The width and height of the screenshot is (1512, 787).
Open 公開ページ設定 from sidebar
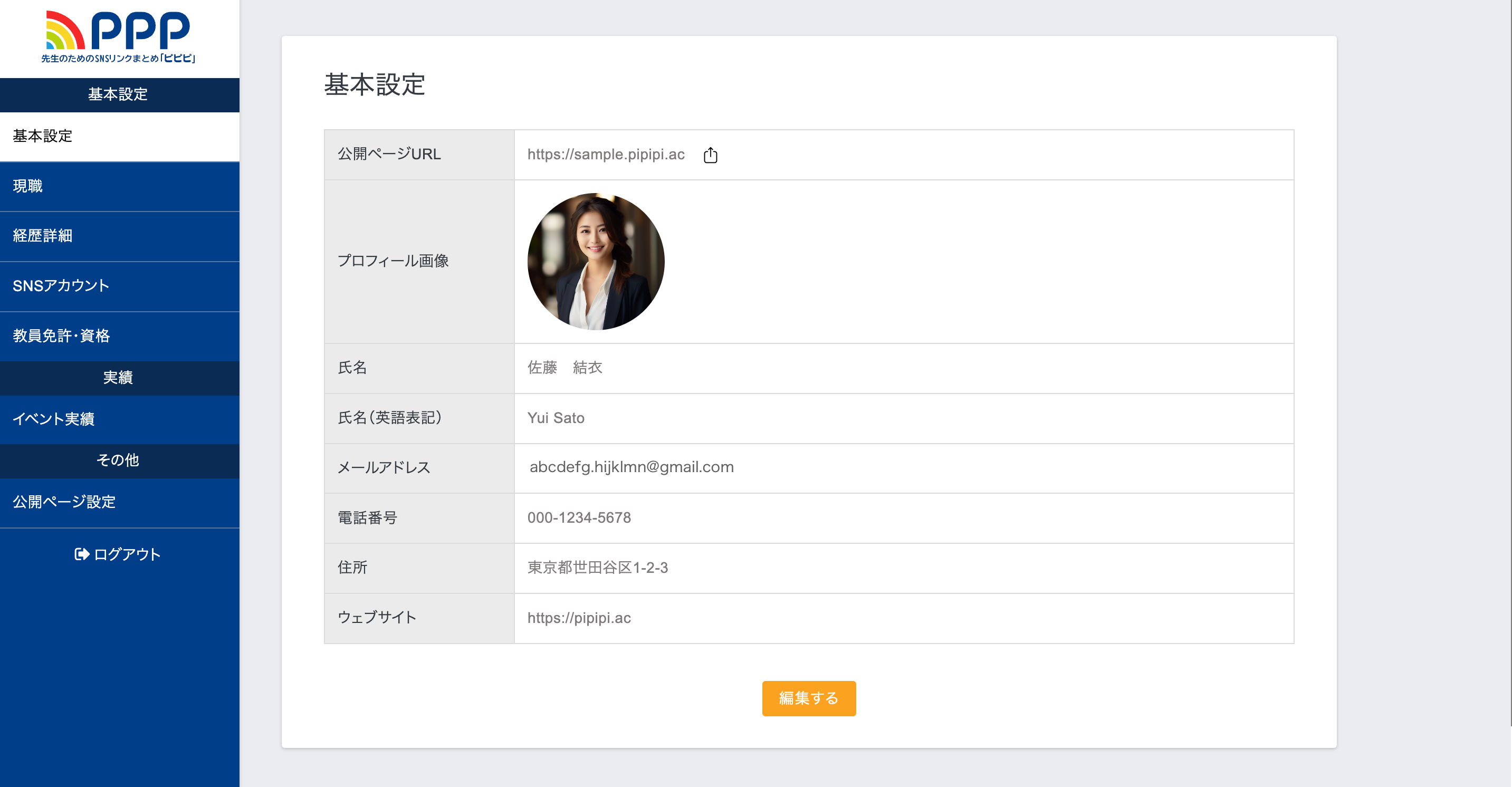click(64, 502)
